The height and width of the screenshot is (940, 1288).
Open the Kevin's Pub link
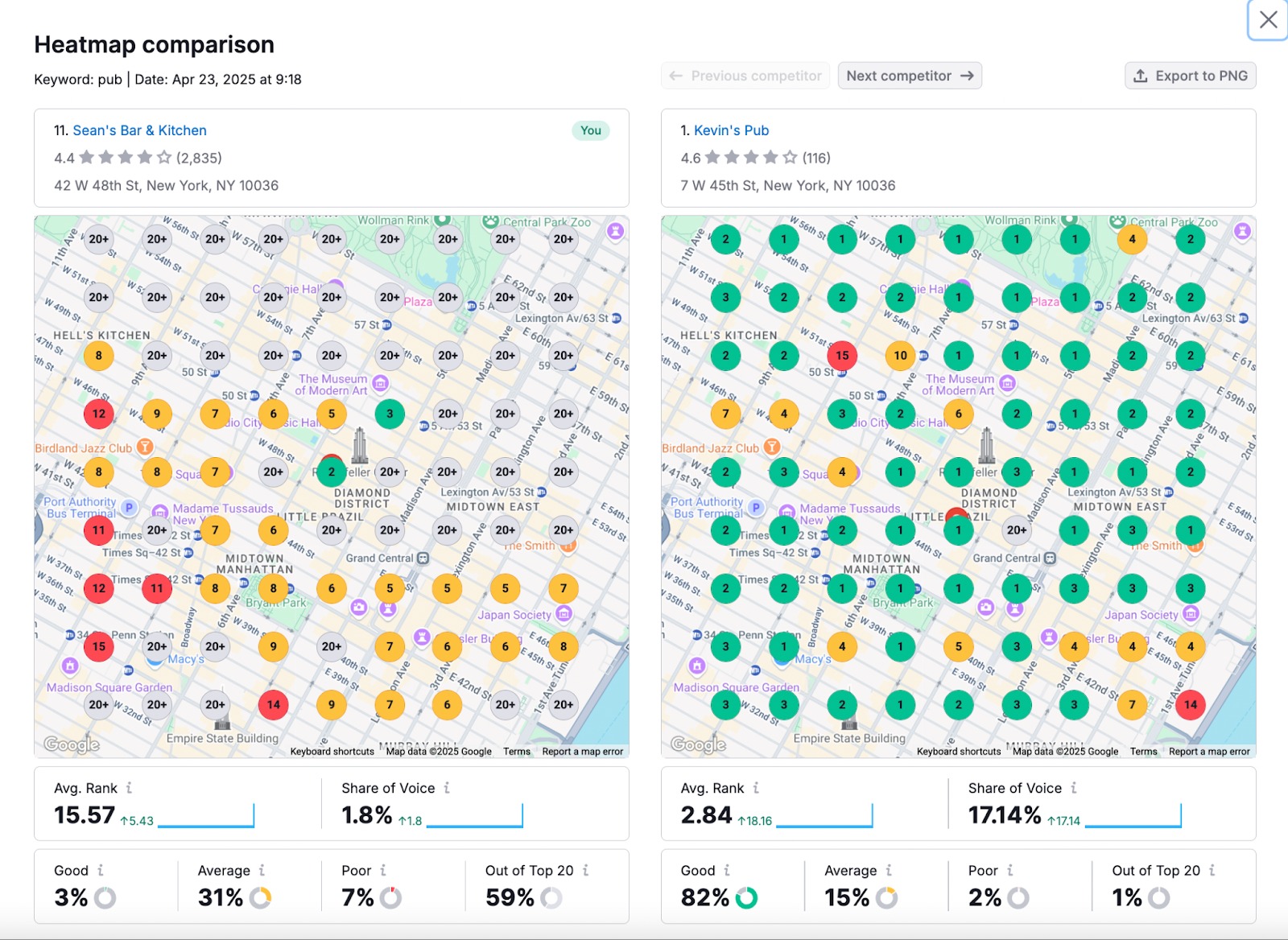click(x=733, y=130)
